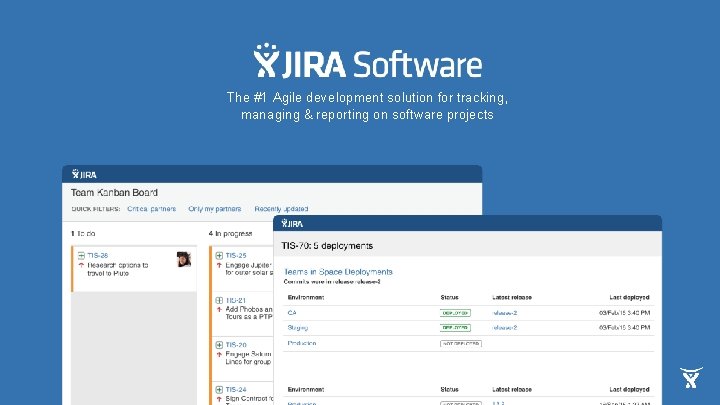Click the Status header in first table
The height and width of the screenshot is (405, 720).
[449, 298]
